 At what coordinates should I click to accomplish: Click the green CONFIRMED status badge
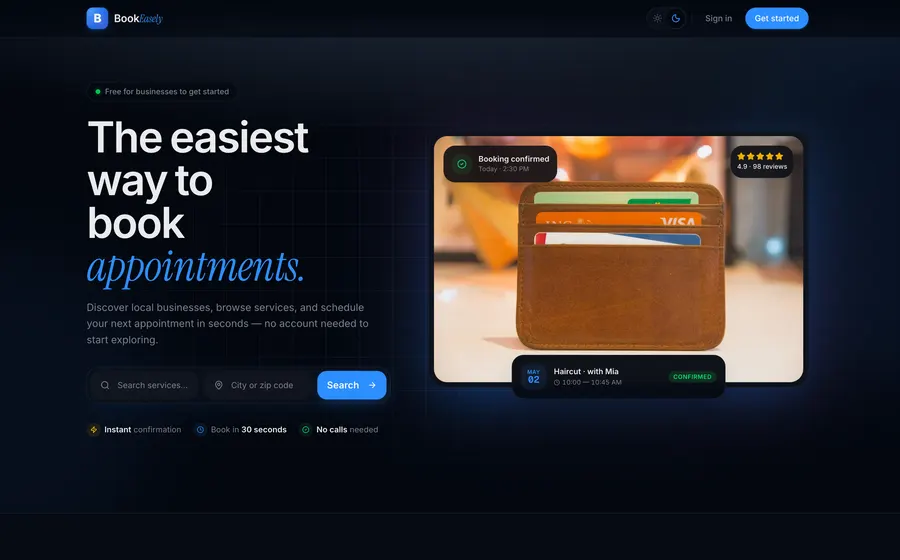click(x=692, y=377)
